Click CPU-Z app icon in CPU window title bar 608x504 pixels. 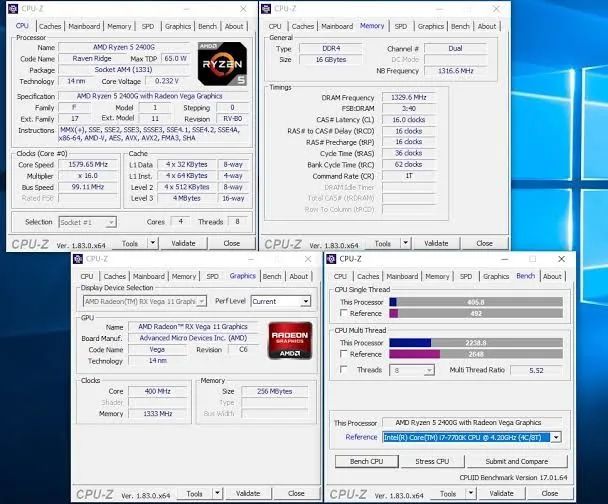[x=13, y=9]
